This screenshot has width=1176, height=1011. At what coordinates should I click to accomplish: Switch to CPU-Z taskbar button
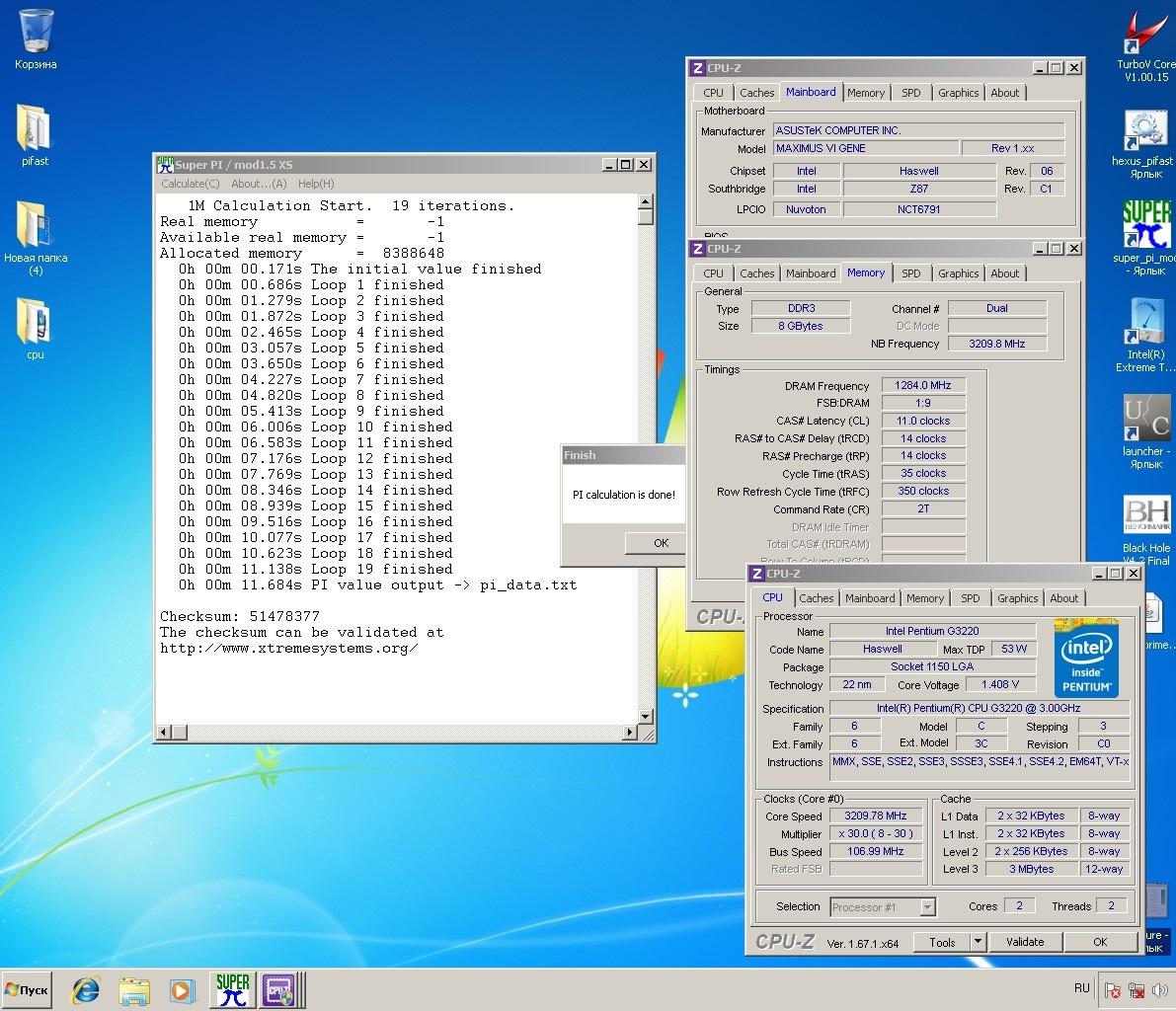tap(279, 990)
